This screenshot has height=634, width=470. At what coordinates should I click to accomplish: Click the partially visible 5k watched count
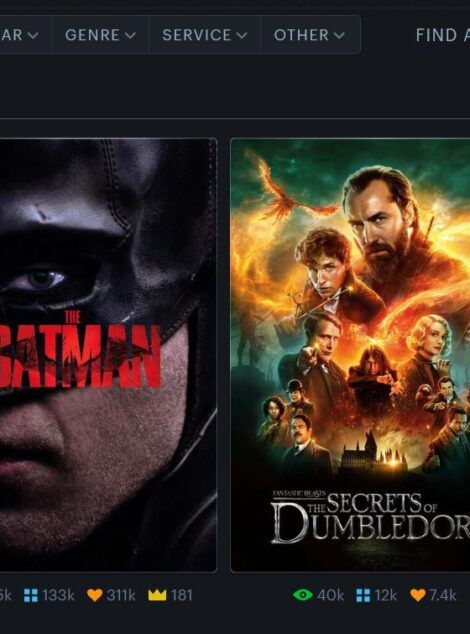[6, 595]
